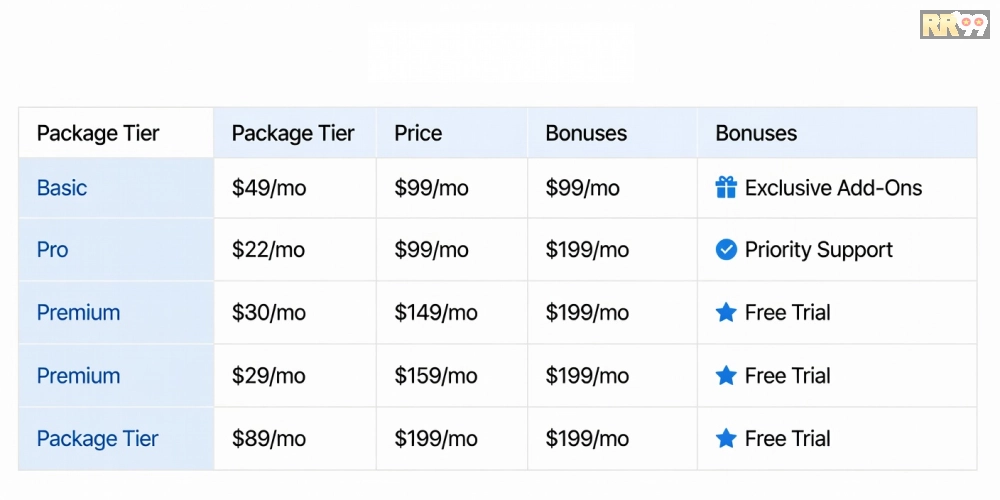This screenshot has width=1000, height=500.
Task: Click the gift icon beside Exclusive Add-Ons
Action: coord(726,187)
